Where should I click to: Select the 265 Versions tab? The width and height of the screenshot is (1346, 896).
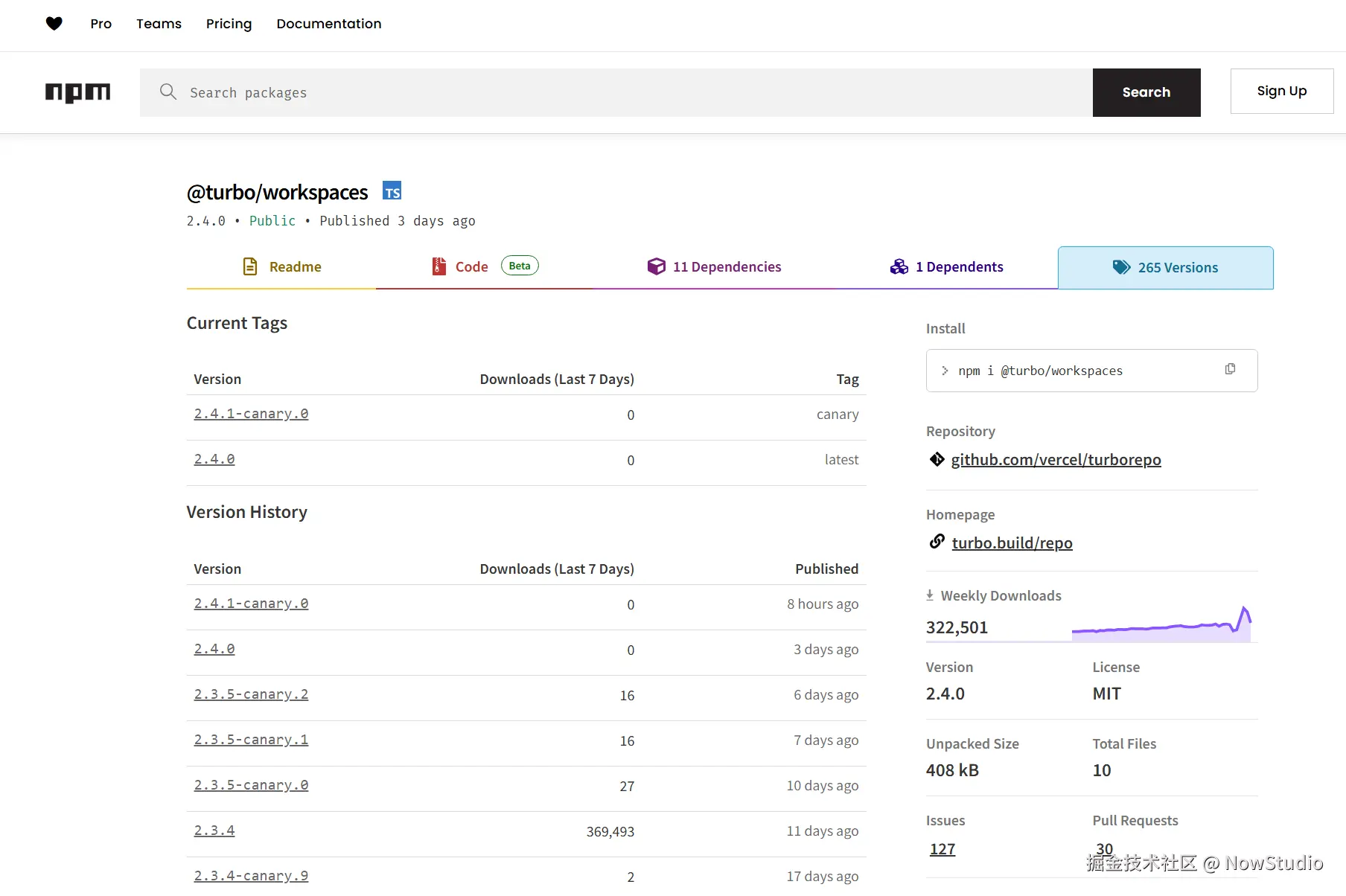click(x=1165, y=268)
